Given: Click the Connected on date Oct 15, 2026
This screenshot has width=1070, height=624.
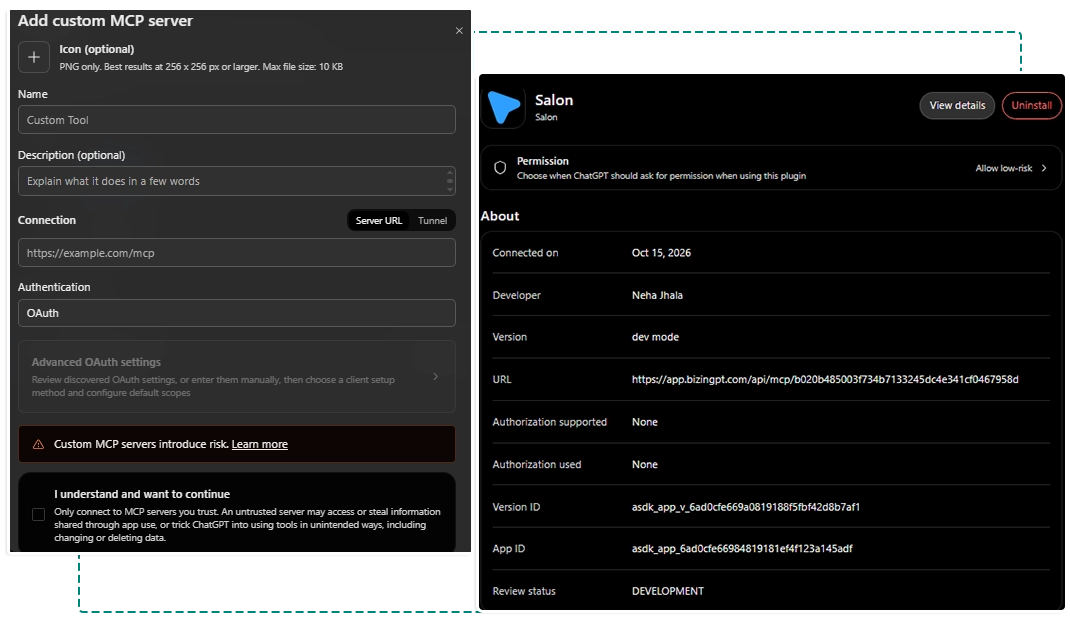Looking at the screenshot, I should pyautogui.click(x=661, y=253).
